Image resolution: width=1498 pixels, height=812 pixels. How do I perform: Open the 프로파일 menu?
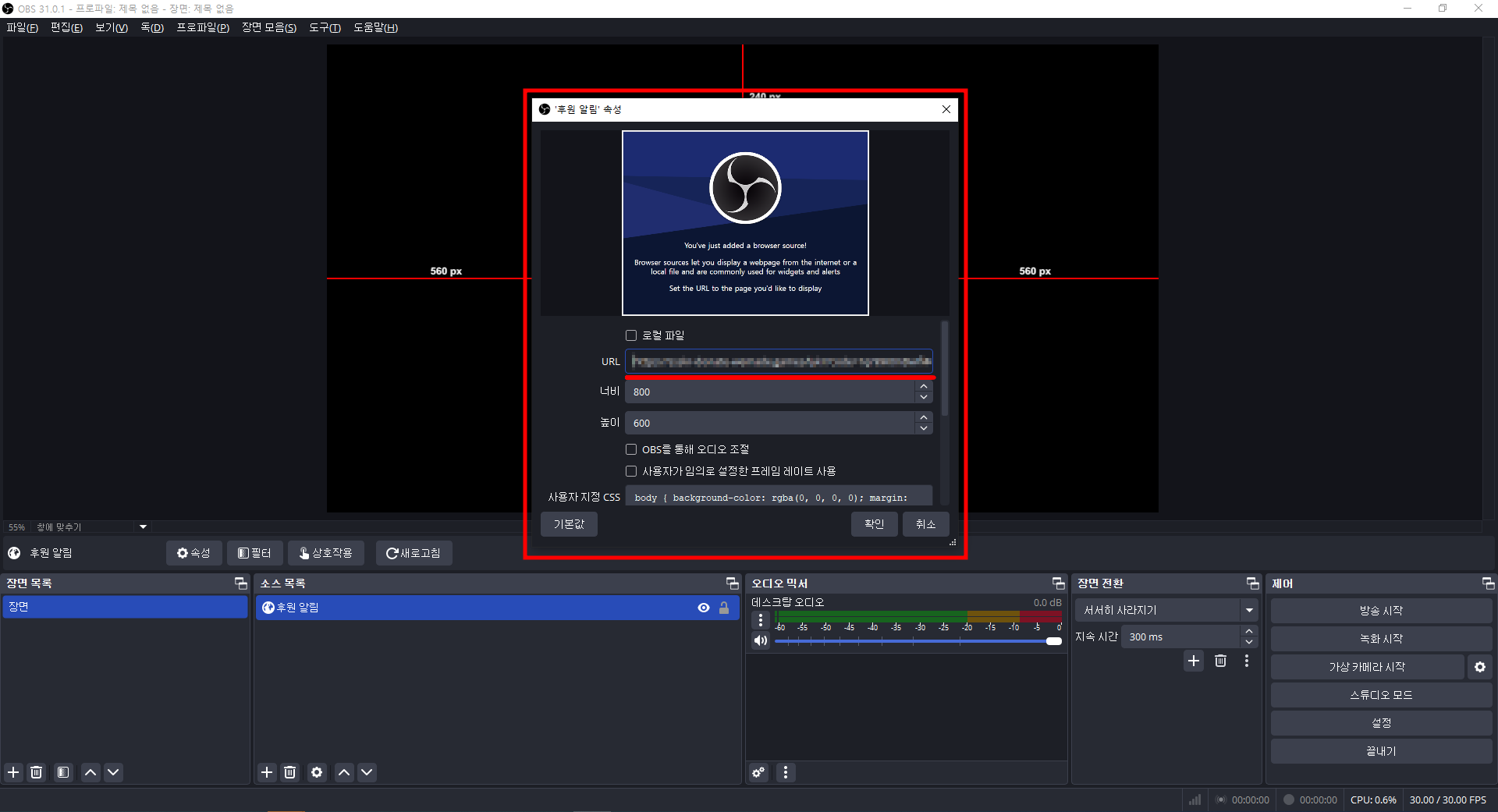[203, 27]
